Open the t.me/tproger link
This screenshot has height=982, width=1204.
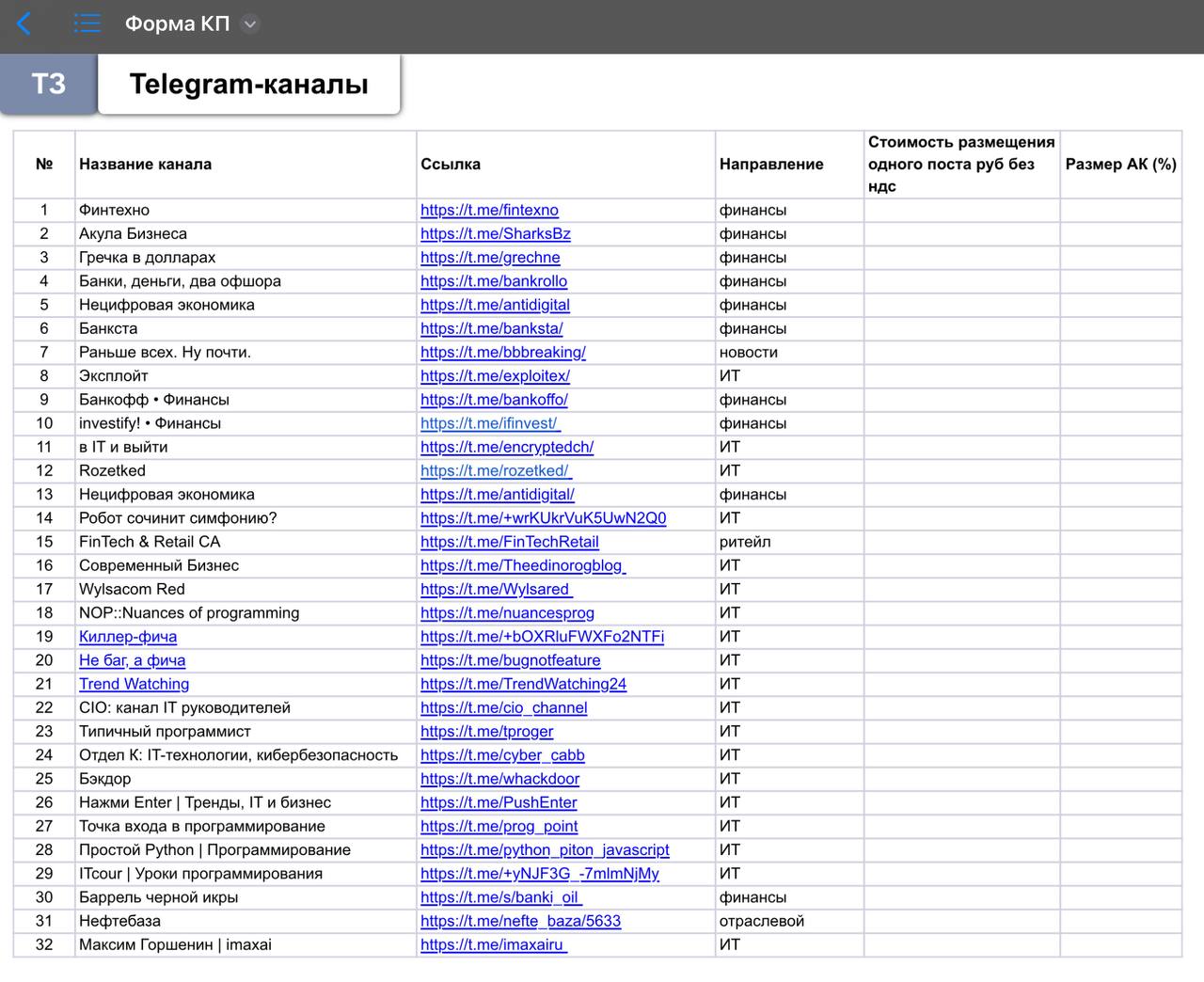click(x=486, y=732)
